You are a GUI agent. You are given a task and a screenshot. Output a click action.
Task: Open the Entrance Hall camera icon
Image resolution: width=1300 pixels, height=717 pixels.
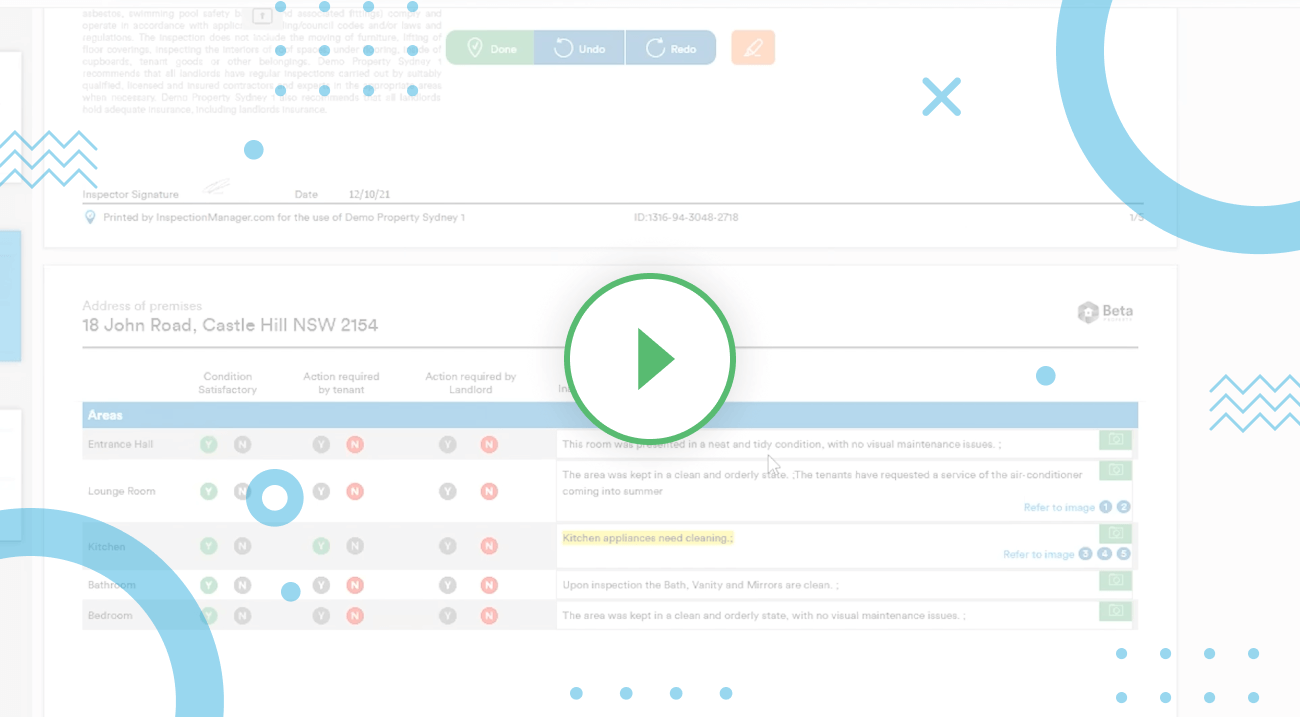click(x=1115, y=440)
